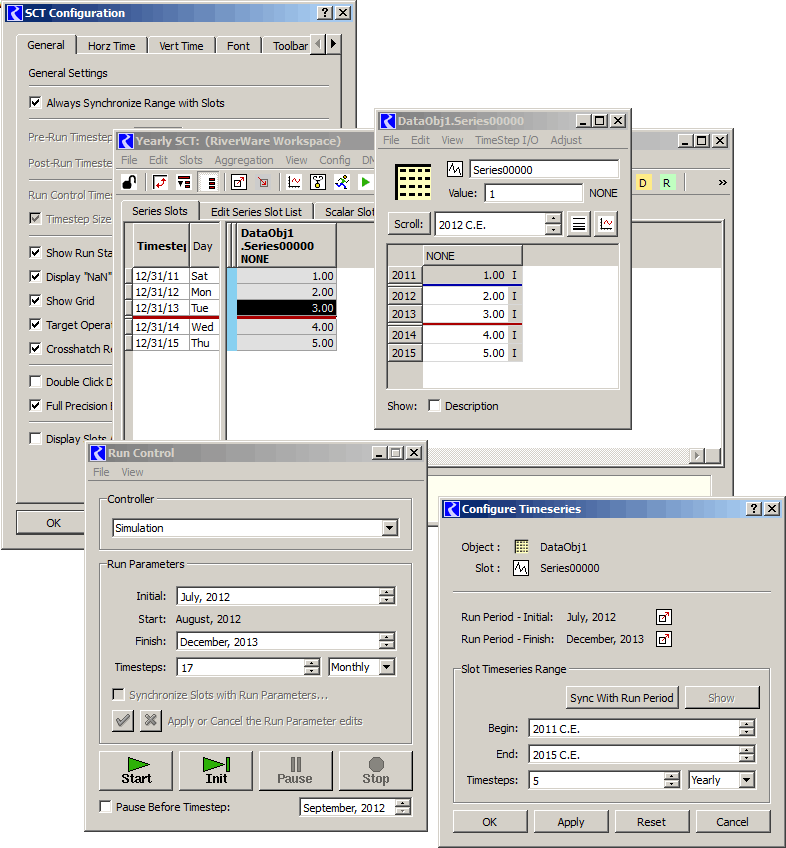Click the unlock padlock icon in SCT toolbar

130,182
